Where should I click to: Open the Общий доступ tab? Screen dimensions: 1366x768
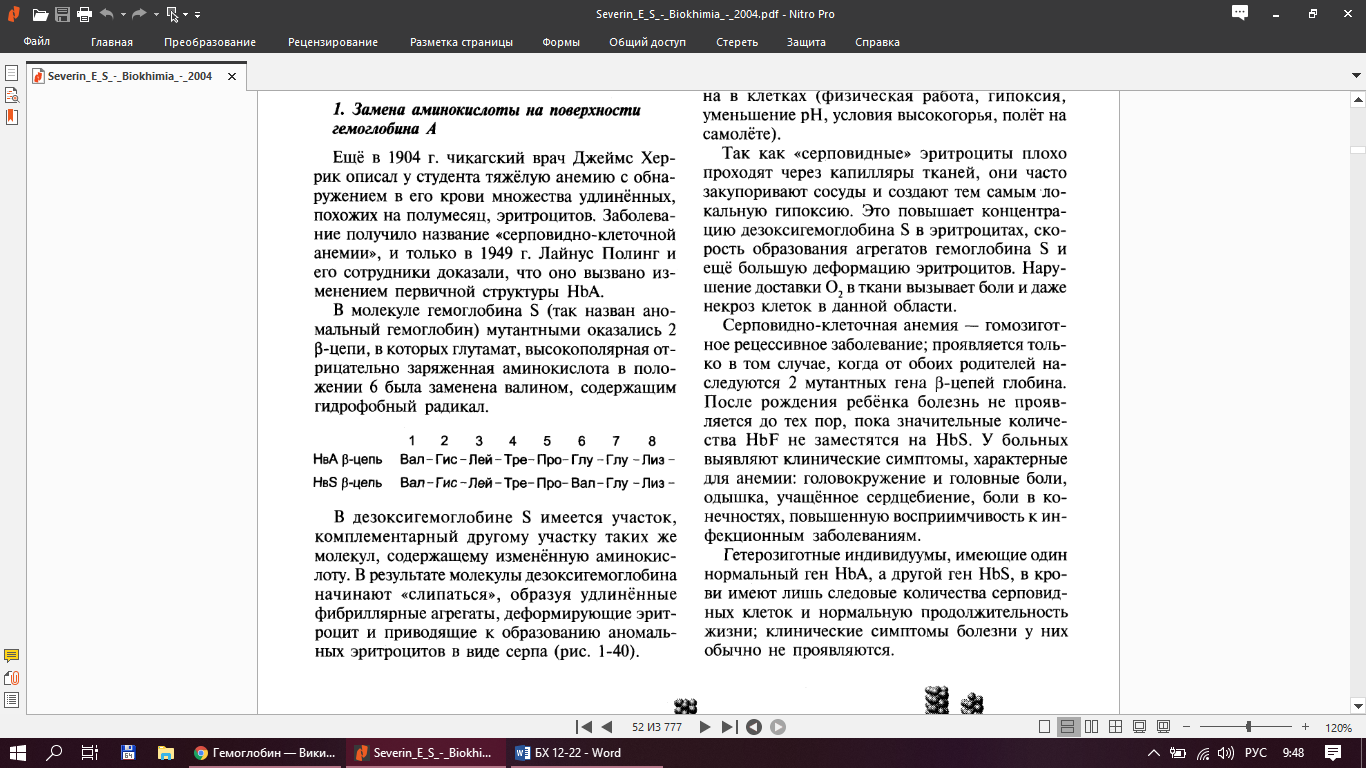647,42
